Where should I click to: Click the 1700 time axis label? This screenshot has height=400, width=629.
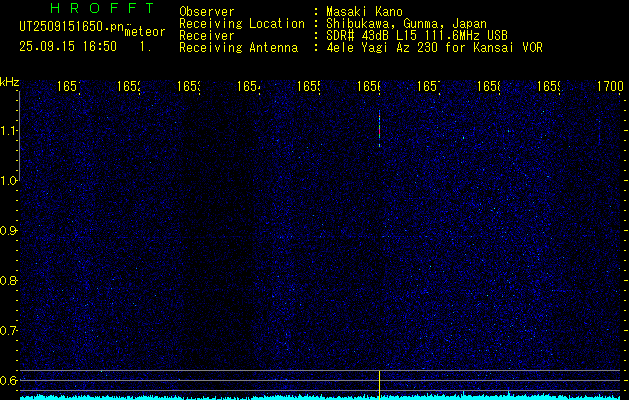[x=610, y=86]
